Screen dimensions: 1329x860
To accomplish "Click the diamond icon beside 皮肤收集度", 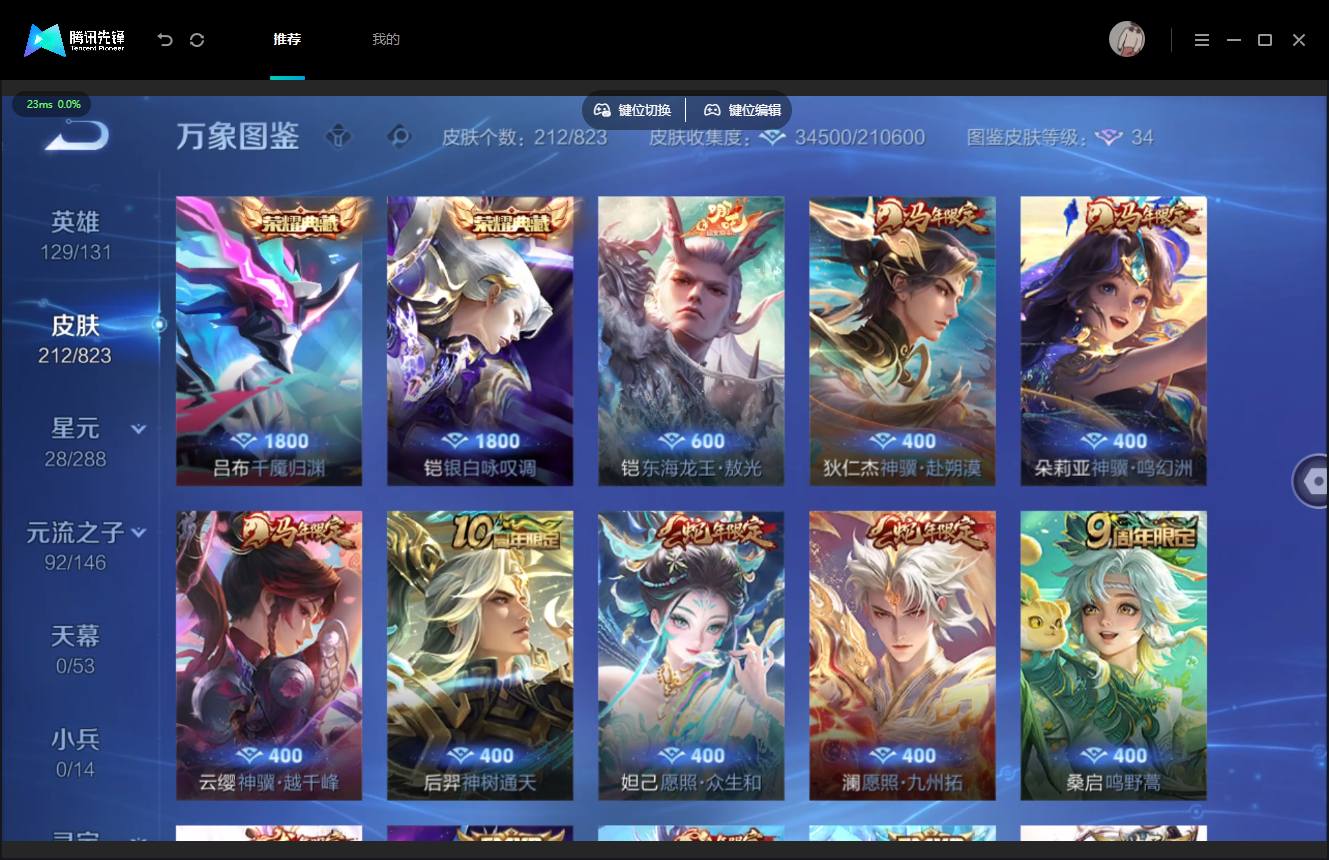I will tap(773, 137).
